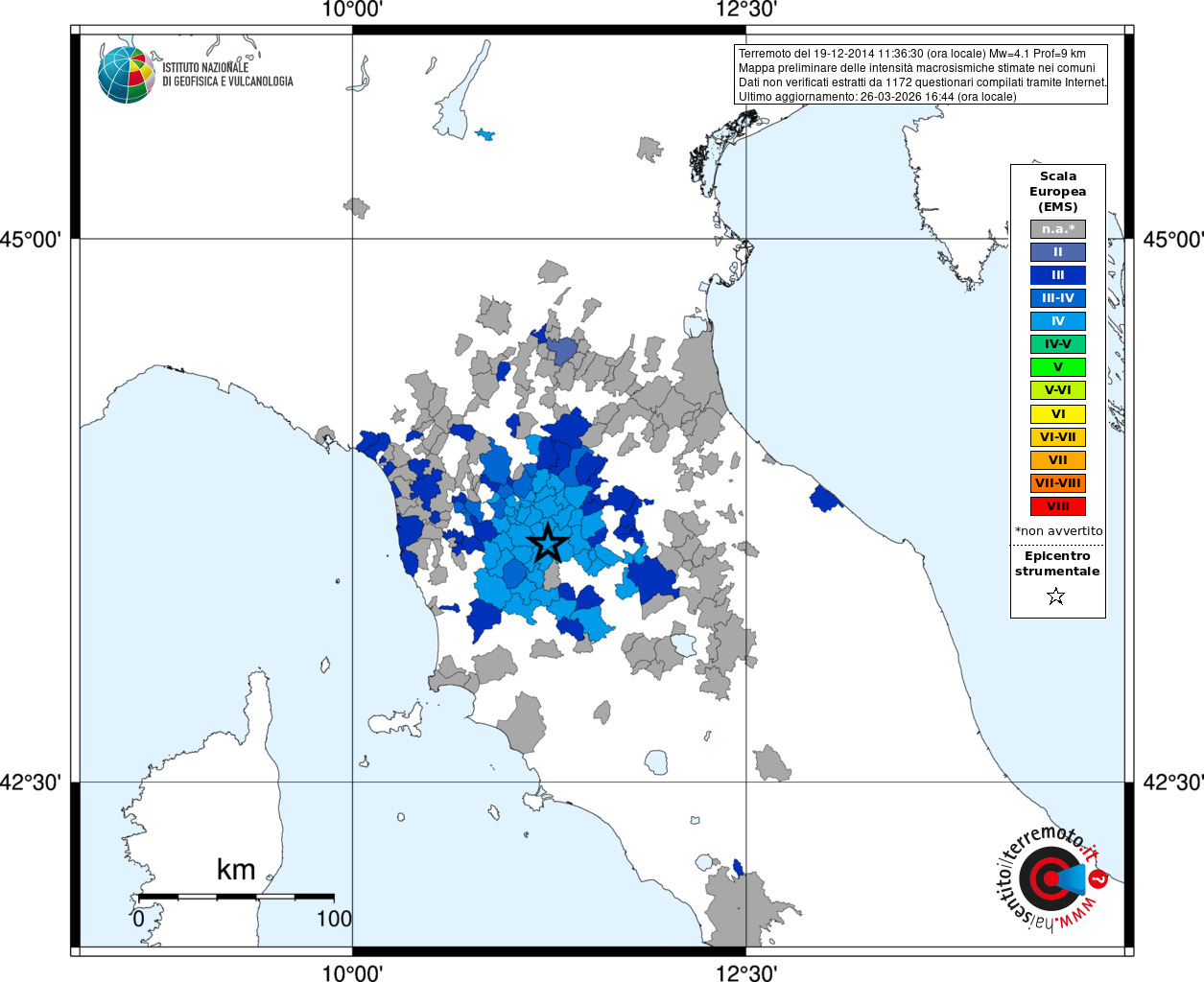Click the 'Epicentro strumentale' legend label
Screen dimensions: 1204x982
(x=1057, y=564)
